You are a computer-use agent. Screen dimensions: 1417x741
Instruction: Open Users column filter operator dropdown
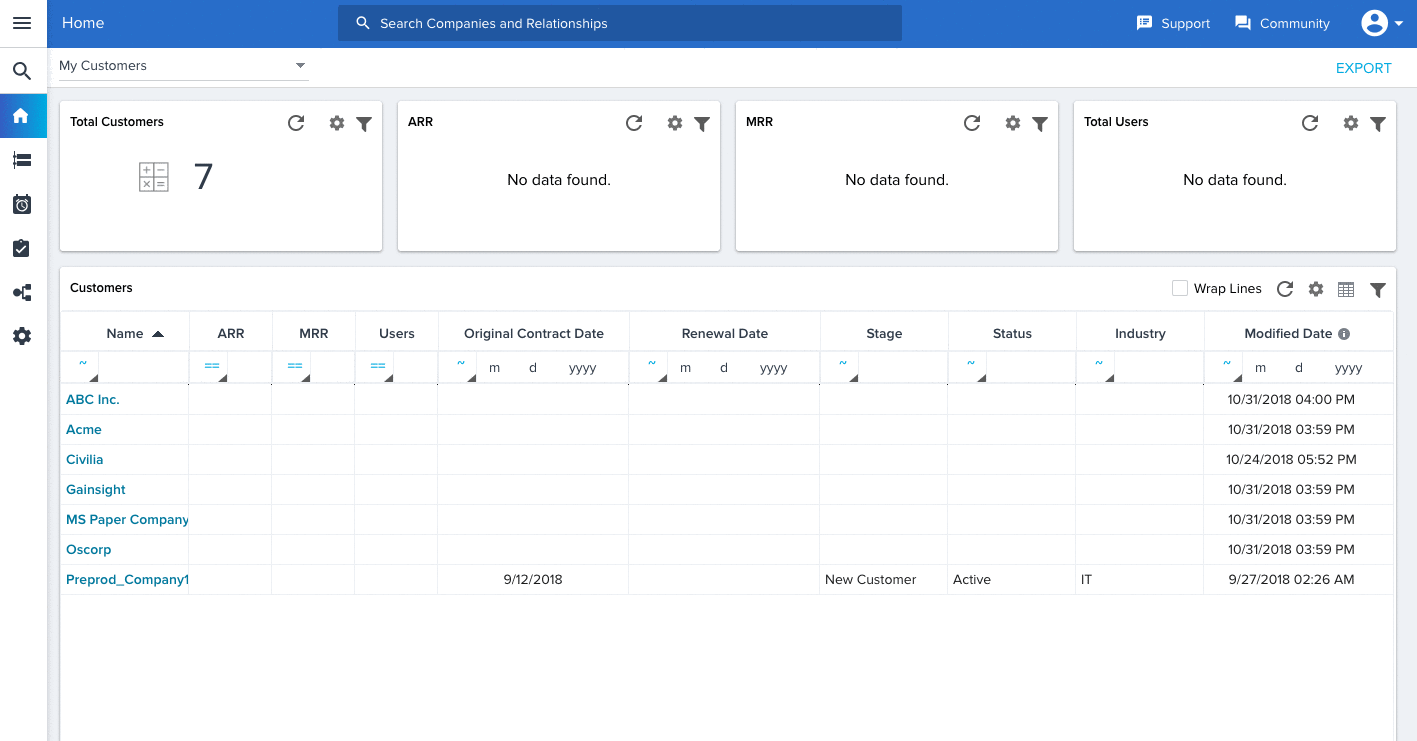pos(377,367)
